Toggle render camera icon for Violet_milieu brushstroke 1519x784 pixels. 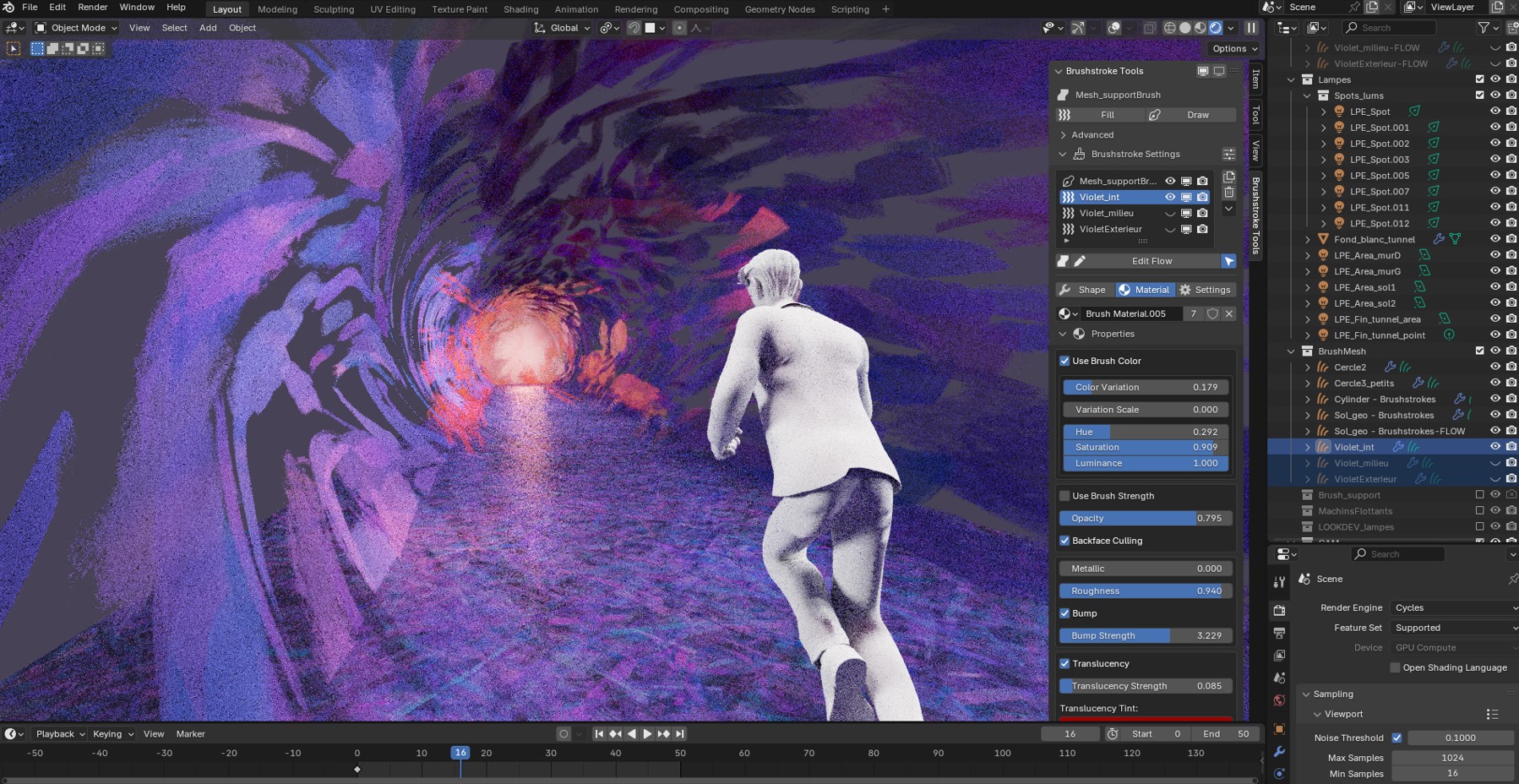[x=1202, y=214]
